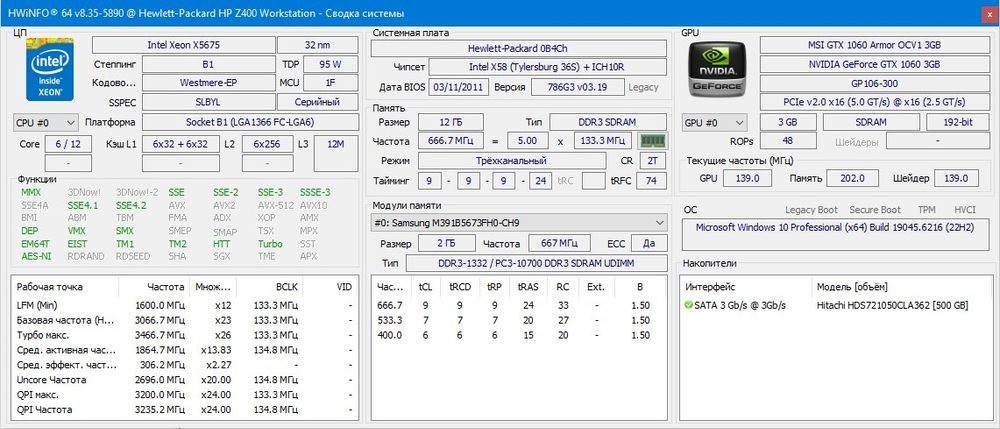Click the SATA 3 Gb/s interface entry
Viewport: 1000px width, 429px height.
[740, 305]
